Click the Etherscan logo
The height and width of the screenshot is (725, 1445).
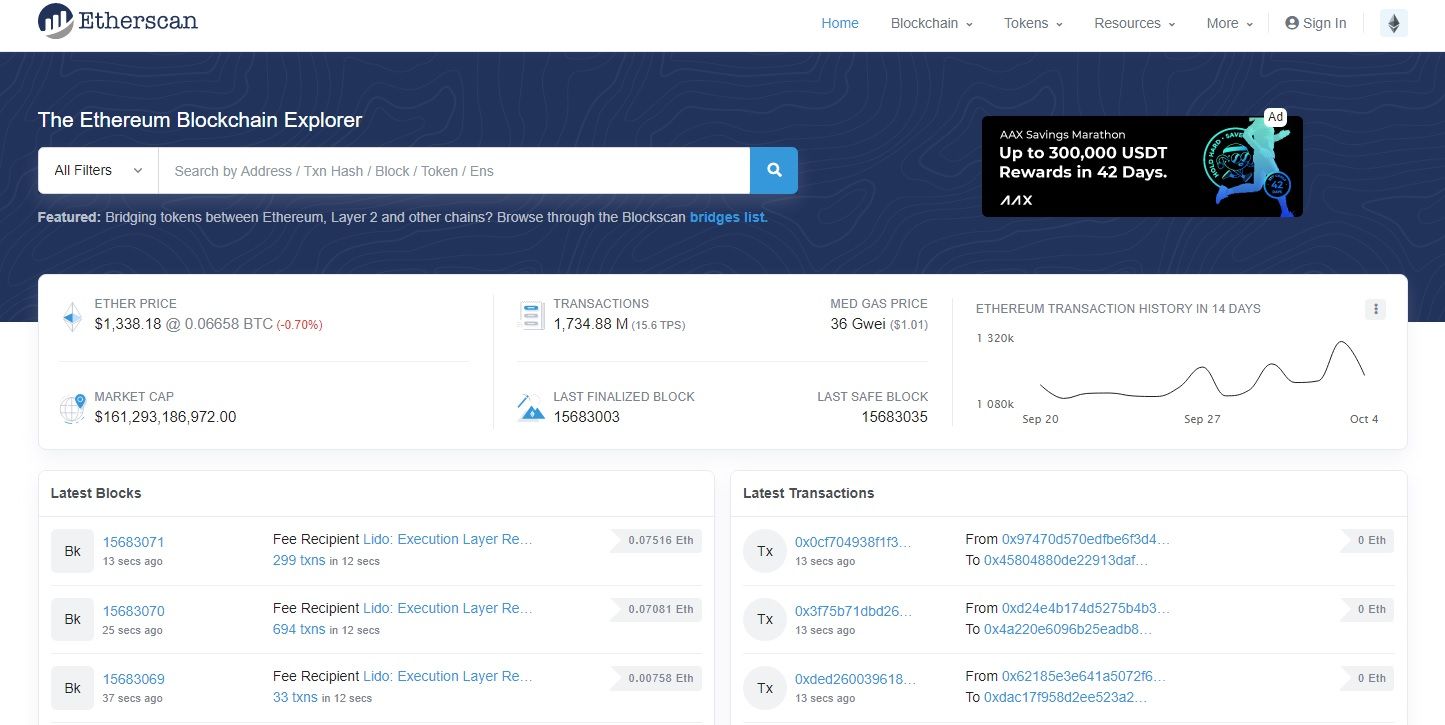click(118, 21)
